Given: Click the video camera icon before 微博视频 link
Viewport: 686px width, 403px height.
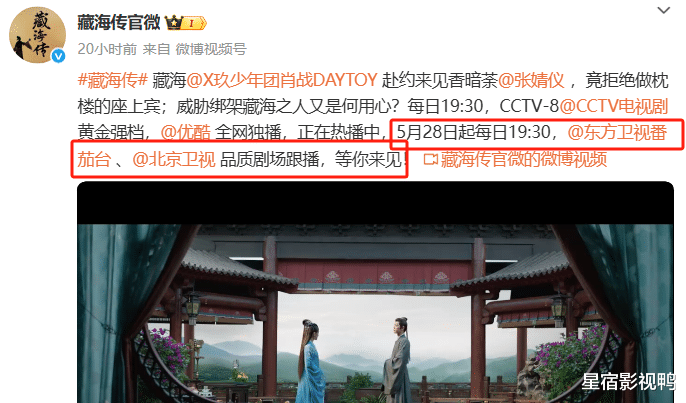Looking at the screenshot, I should 430,159.
